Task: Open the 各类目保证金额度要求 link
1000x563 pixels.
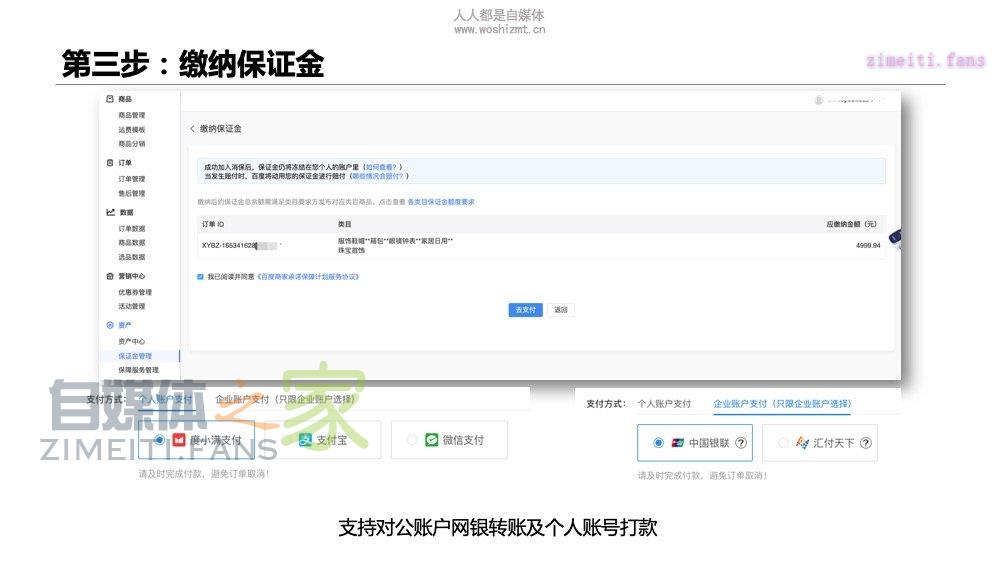Action: 441,202
